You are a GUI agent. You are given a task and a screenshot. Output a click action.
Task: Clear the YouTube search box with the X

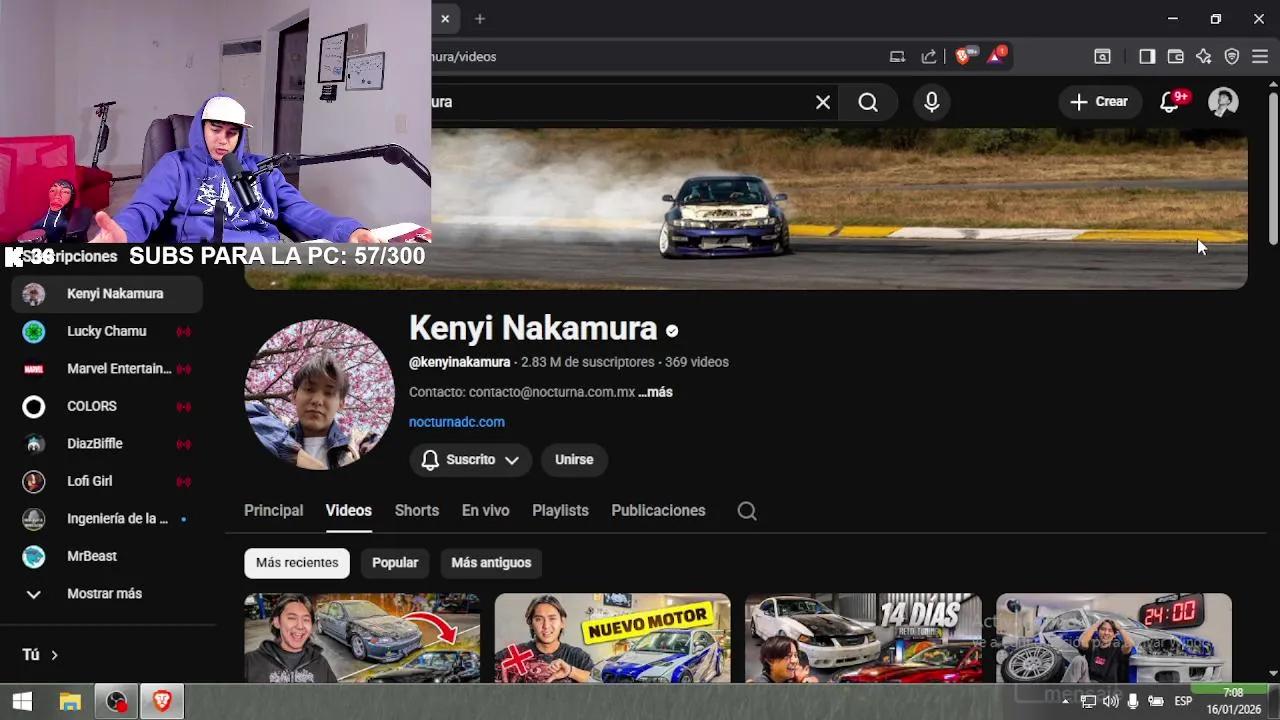(823, 102)
